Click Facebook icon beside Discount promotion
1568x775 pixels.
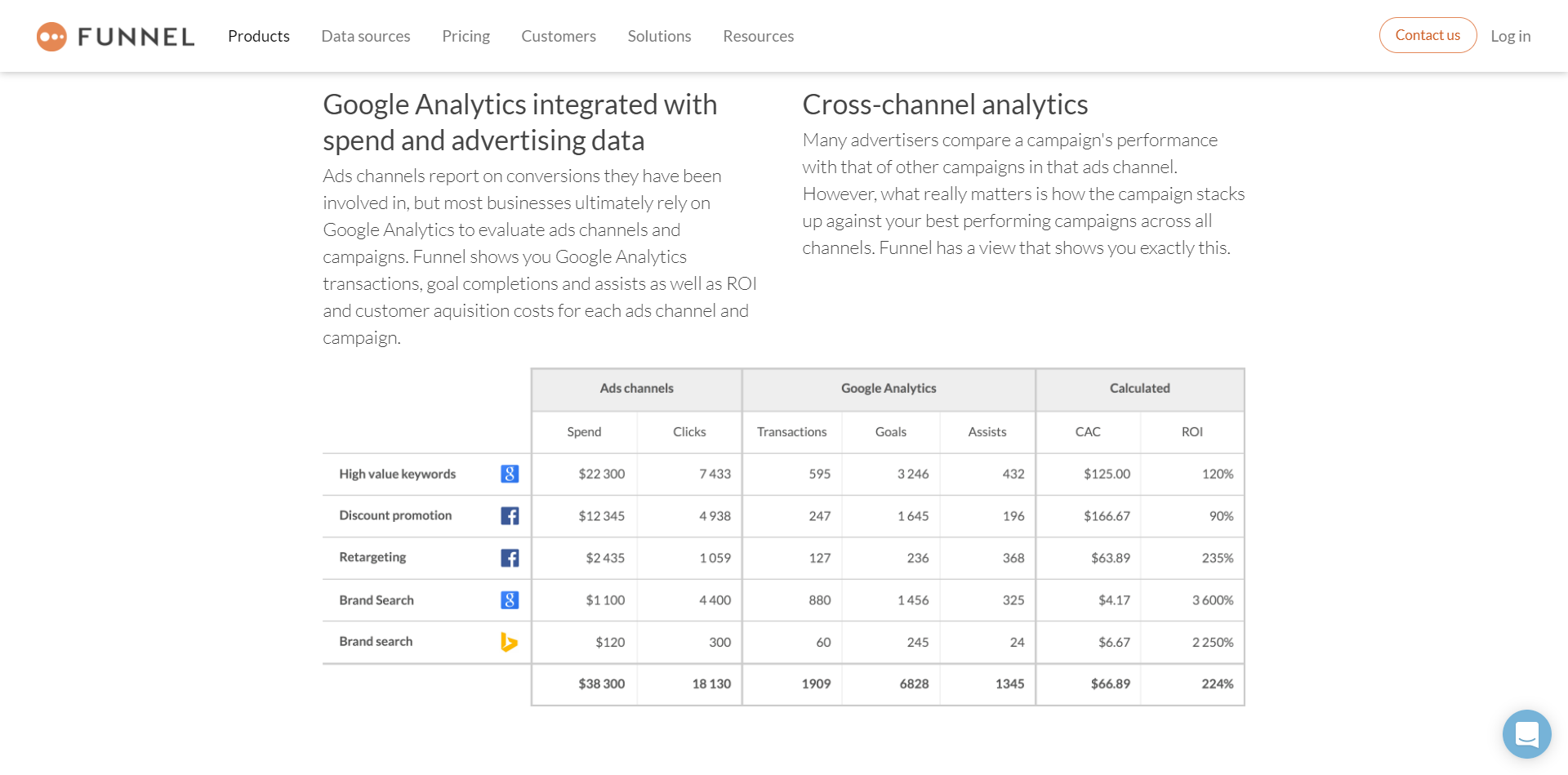510,516
